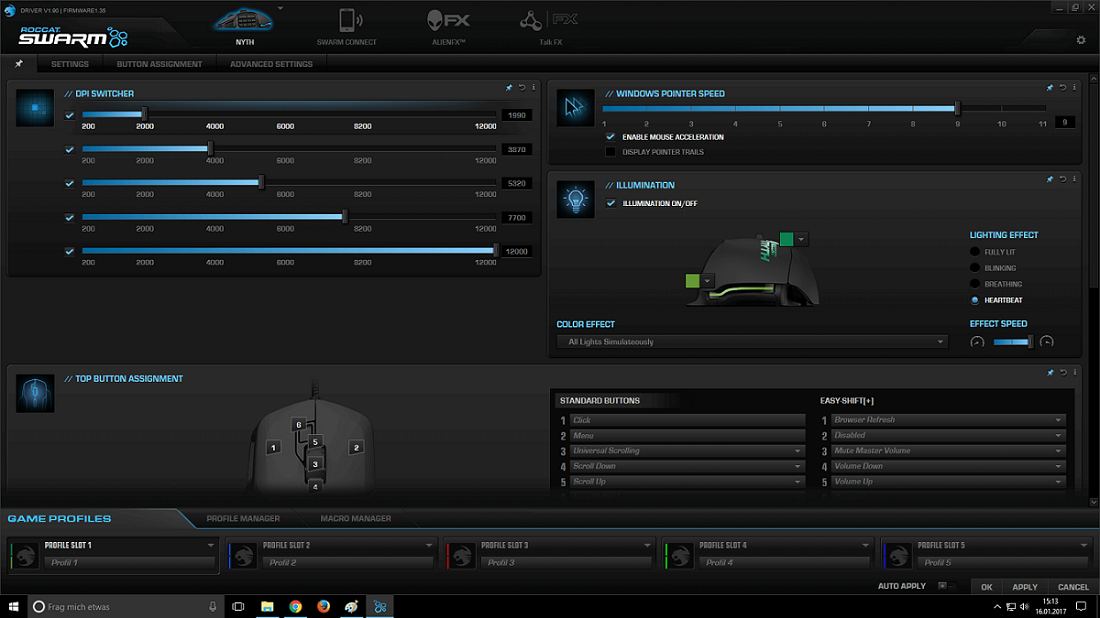This screenshot has width=1100, height=618.
Task: Switch to Settings tab
Action: click(x=69, y=64)
